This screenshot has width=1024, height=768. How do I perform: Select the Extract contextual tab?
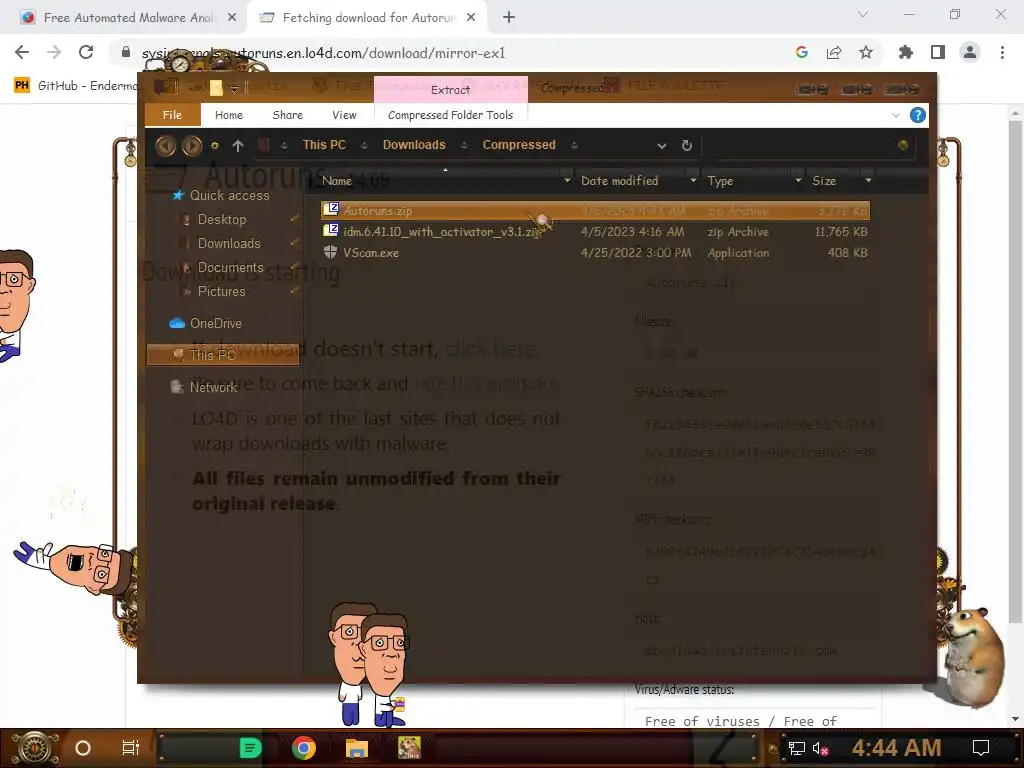pyautogui.click(x=451, y=89)
